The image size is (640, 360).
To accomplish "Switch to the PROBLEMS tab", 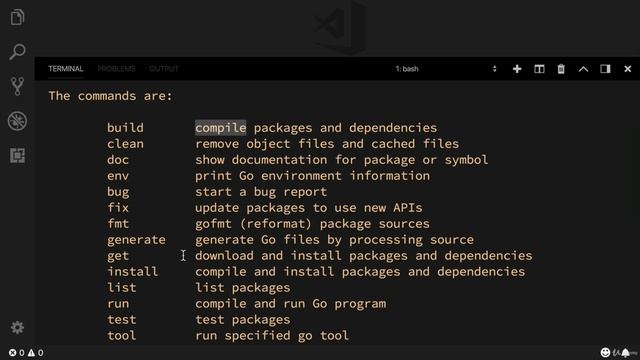I will click(x=116, y=69).
